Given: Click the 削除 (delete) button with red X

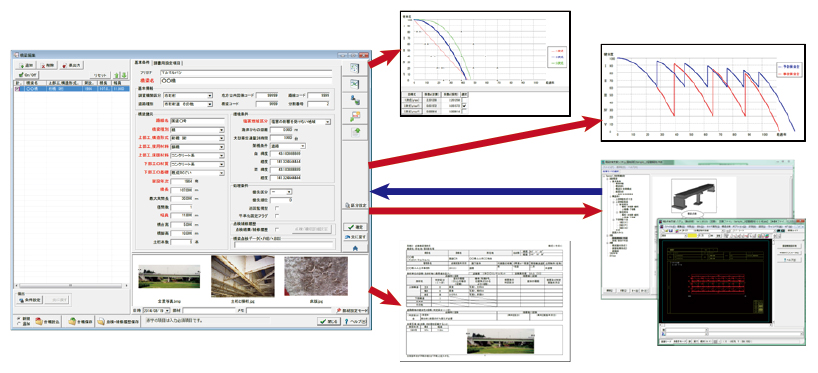Looking at the screenshot, I should (x=48, y=66).
